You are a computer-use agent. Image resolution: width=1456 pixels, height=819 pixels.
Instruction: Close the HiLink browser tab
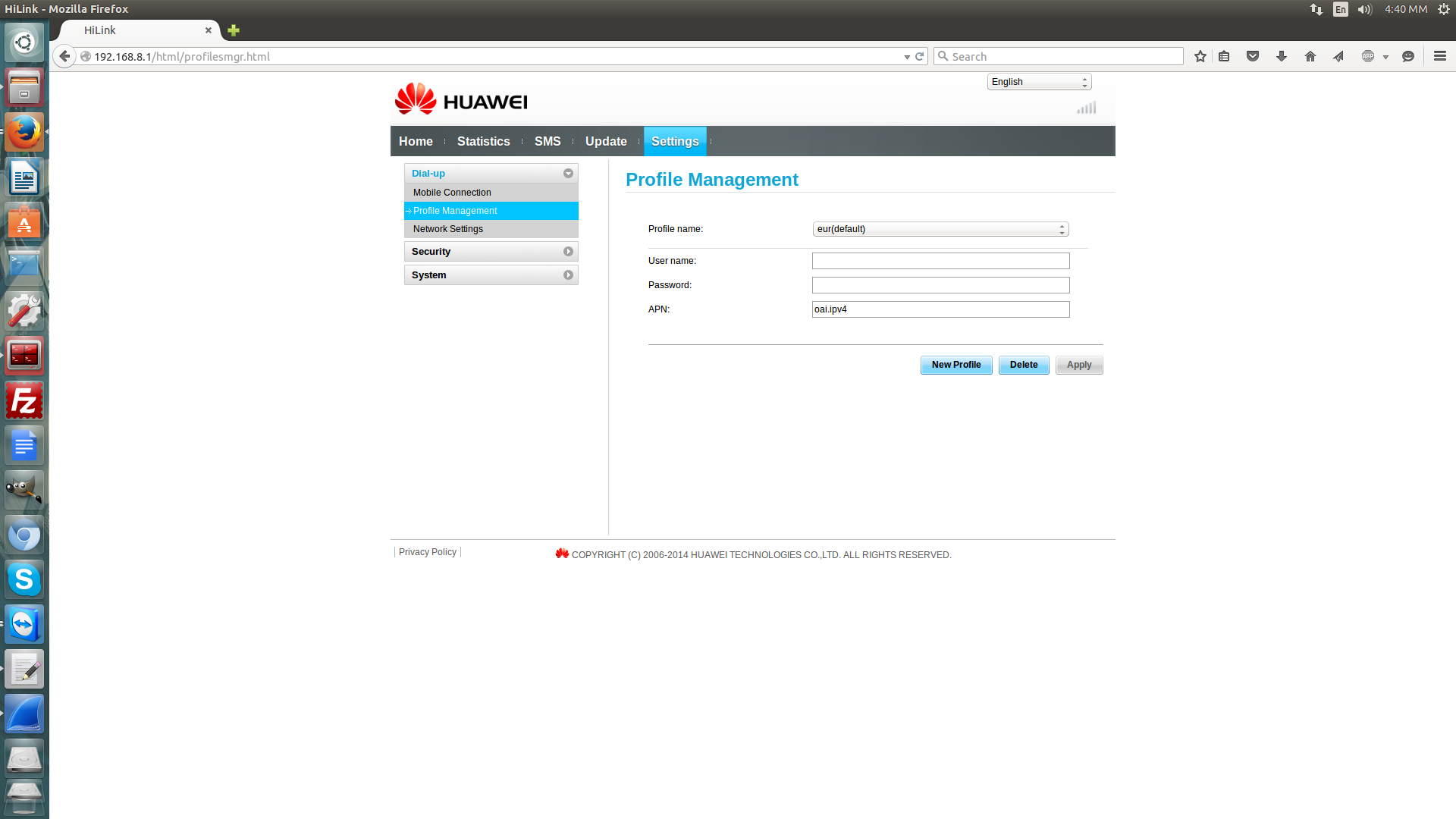pyautogui.click(x=209, y=30)
